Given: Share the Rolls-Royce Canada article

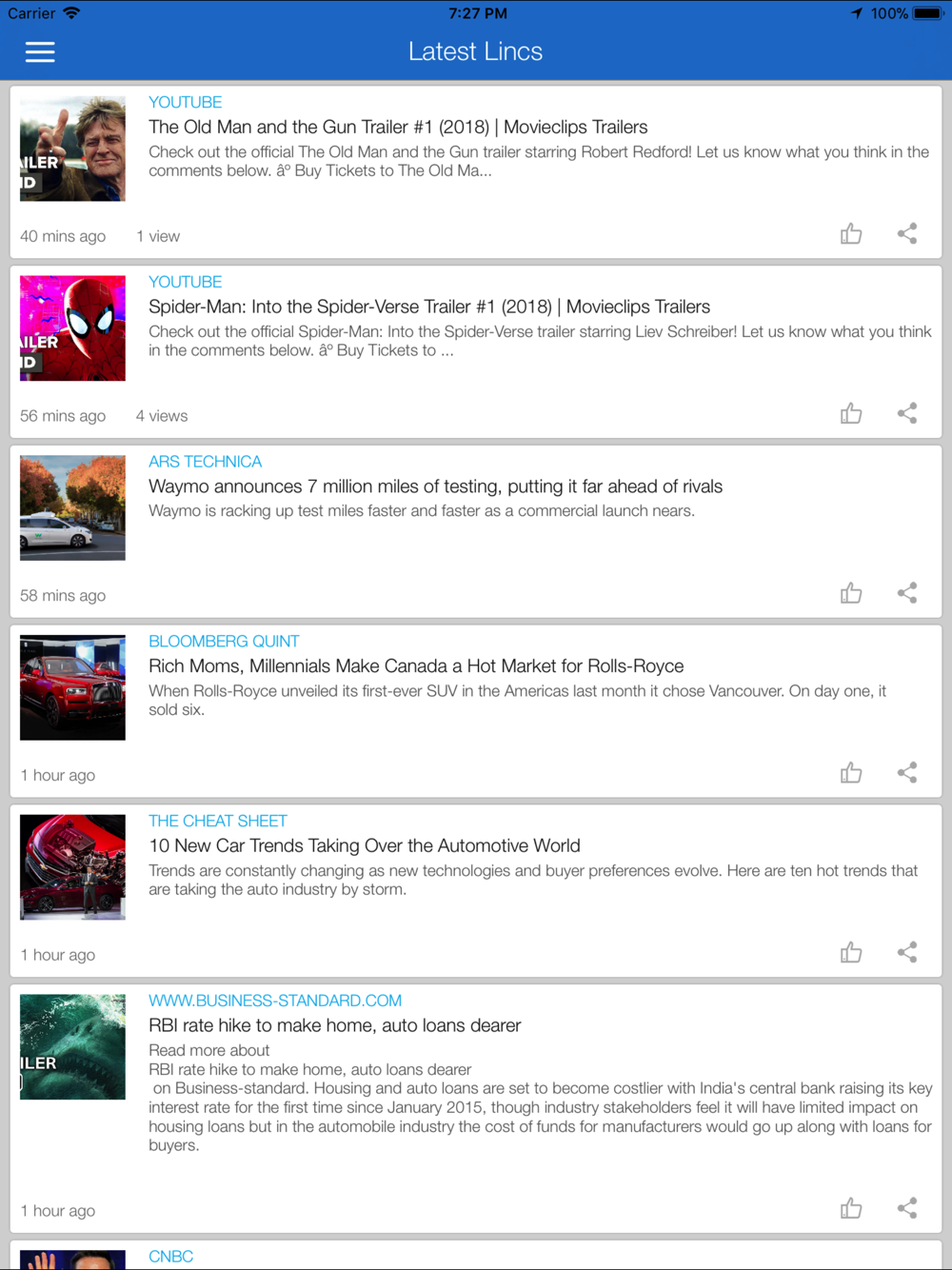Looking at the screenshot, I should pyautogui.click(x=907, y=773).
